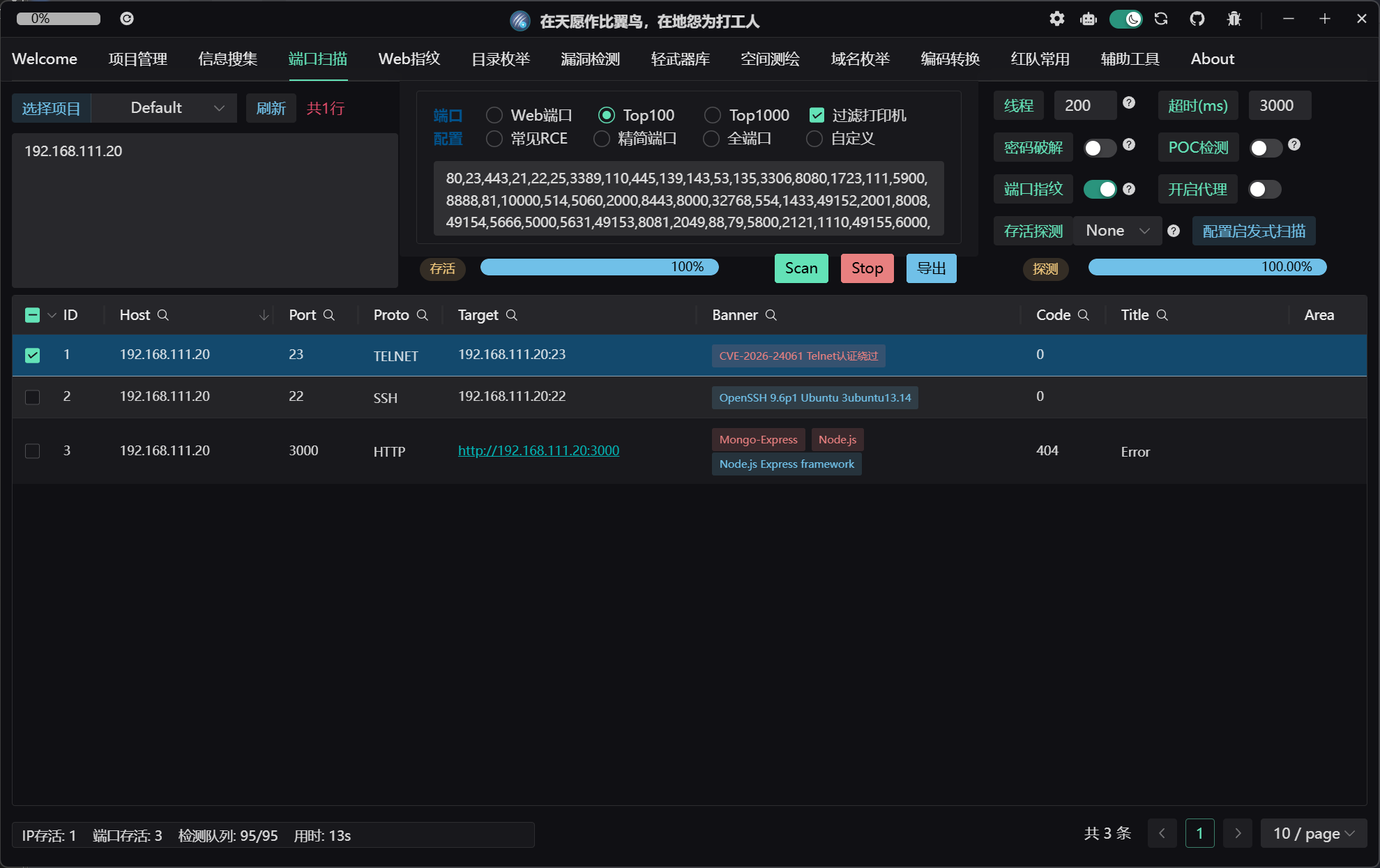Switch to the Web指纹 tab
Screen dimensions: 1380x868
(x=409, y=59)
